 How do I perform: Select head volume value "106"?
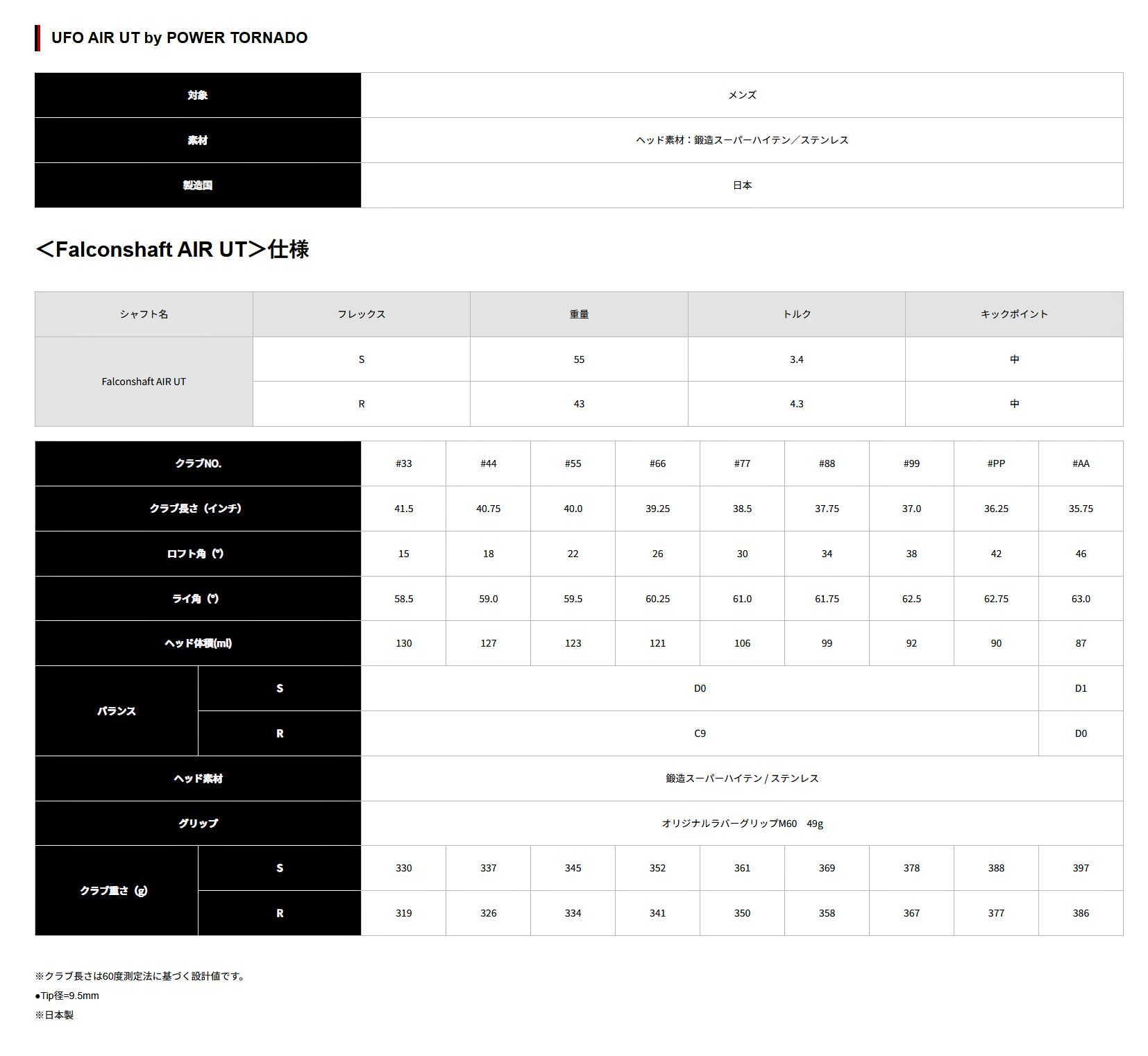click(x=742, y=643)
